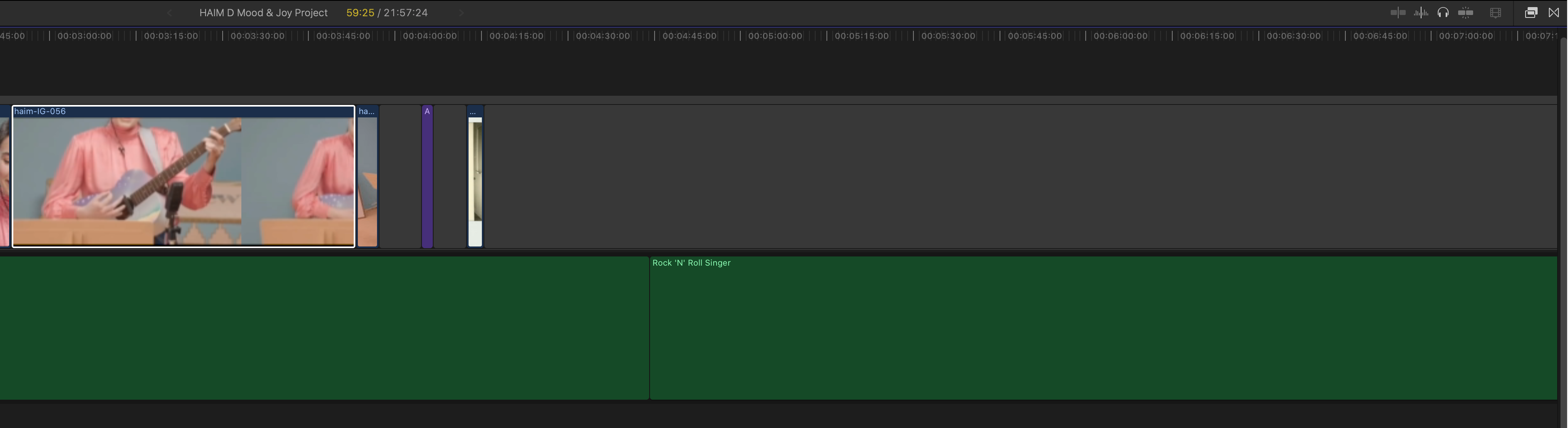Toggle audio skimming waveform button

[x=1421, y=13]
